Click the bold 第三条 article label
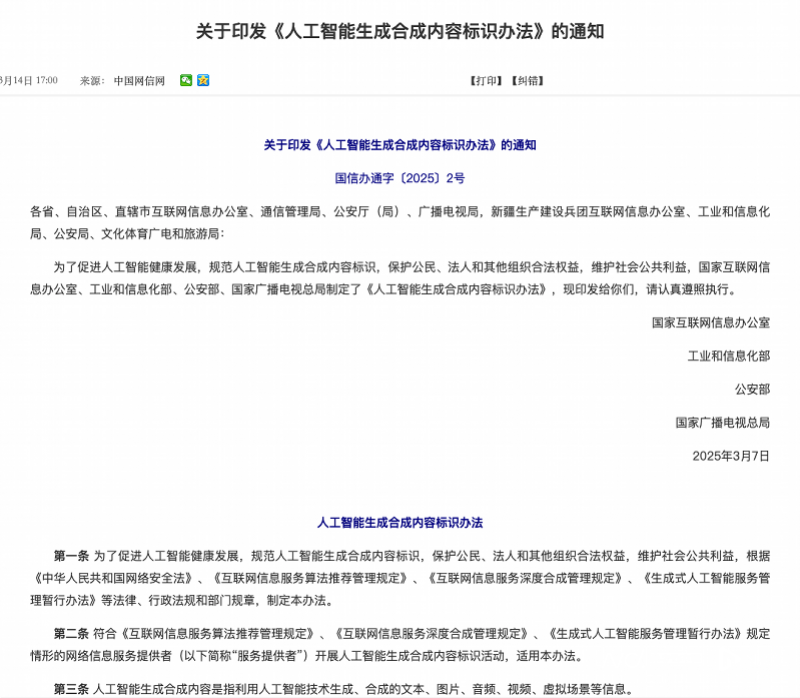Screen dimensions: 800x698 tap(71, 689)
